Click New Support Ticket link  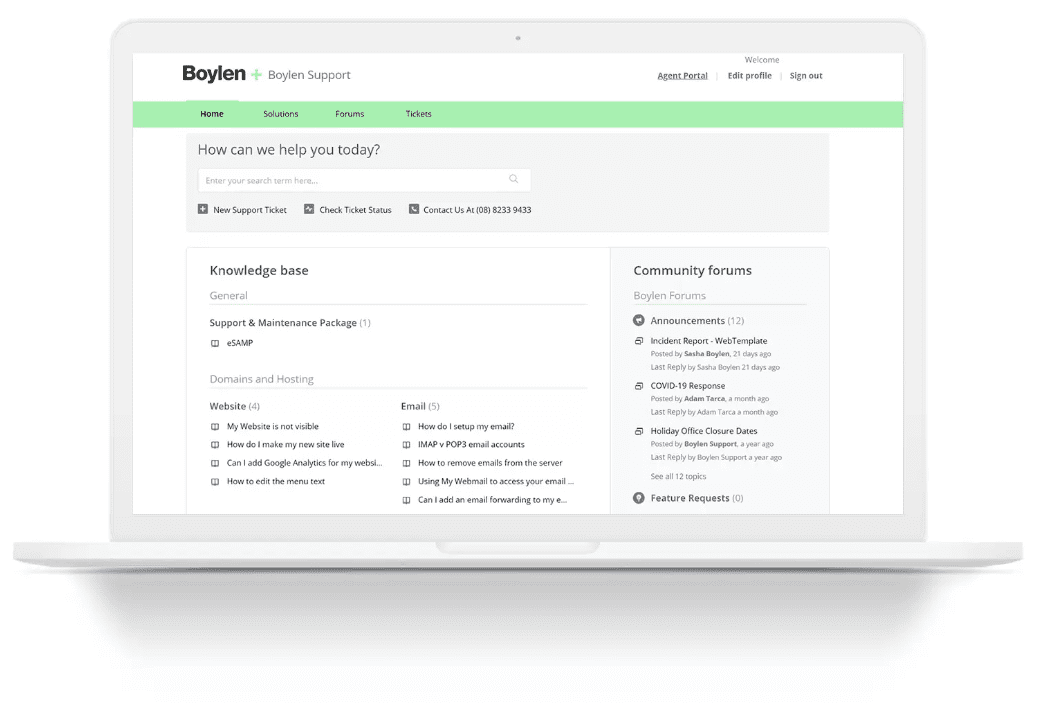(250, 210)
